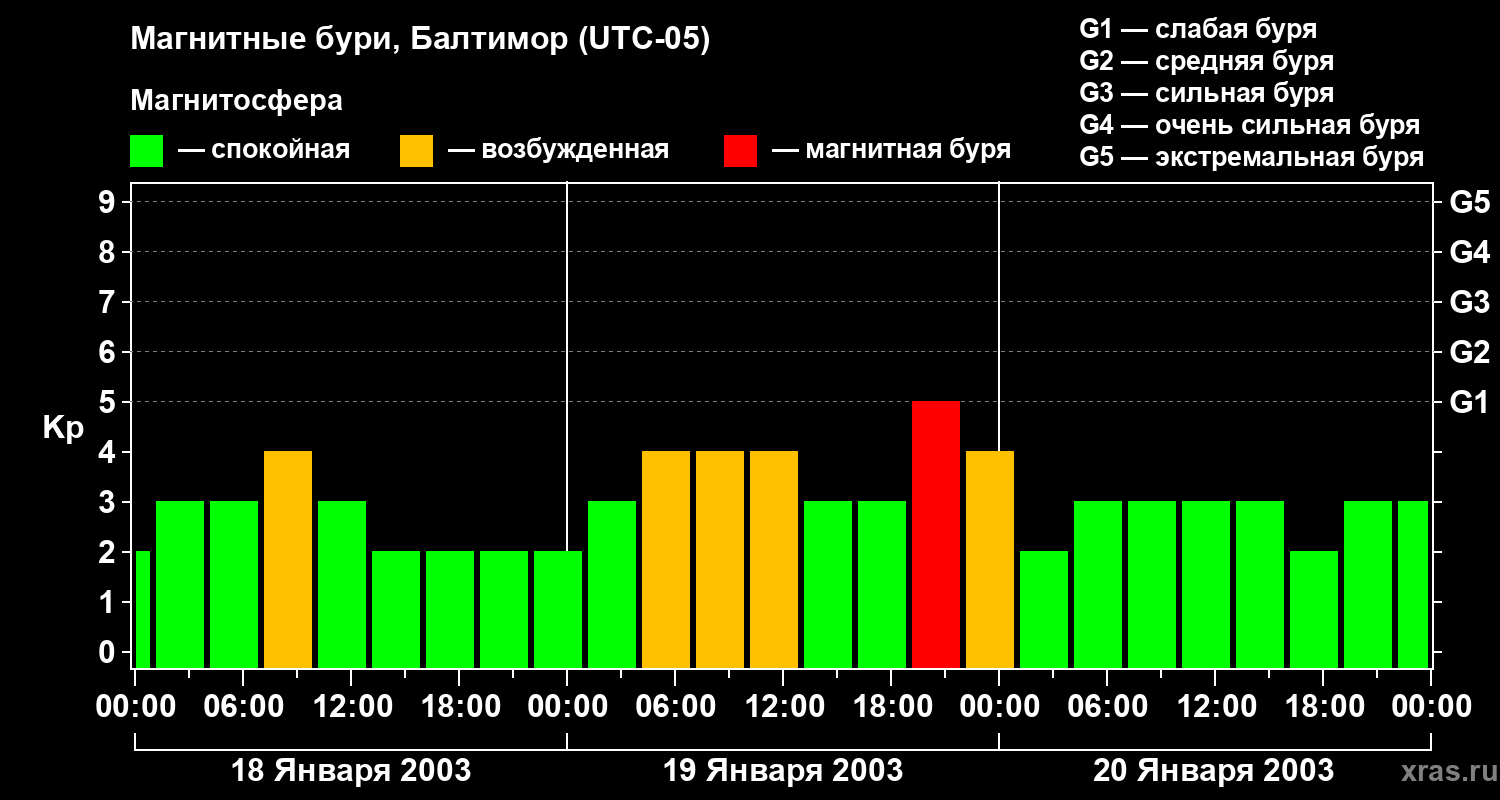Click the "— спокойная" legend label
The image size is (1500, 800).
pyautogui.click(x=264, y=150)
